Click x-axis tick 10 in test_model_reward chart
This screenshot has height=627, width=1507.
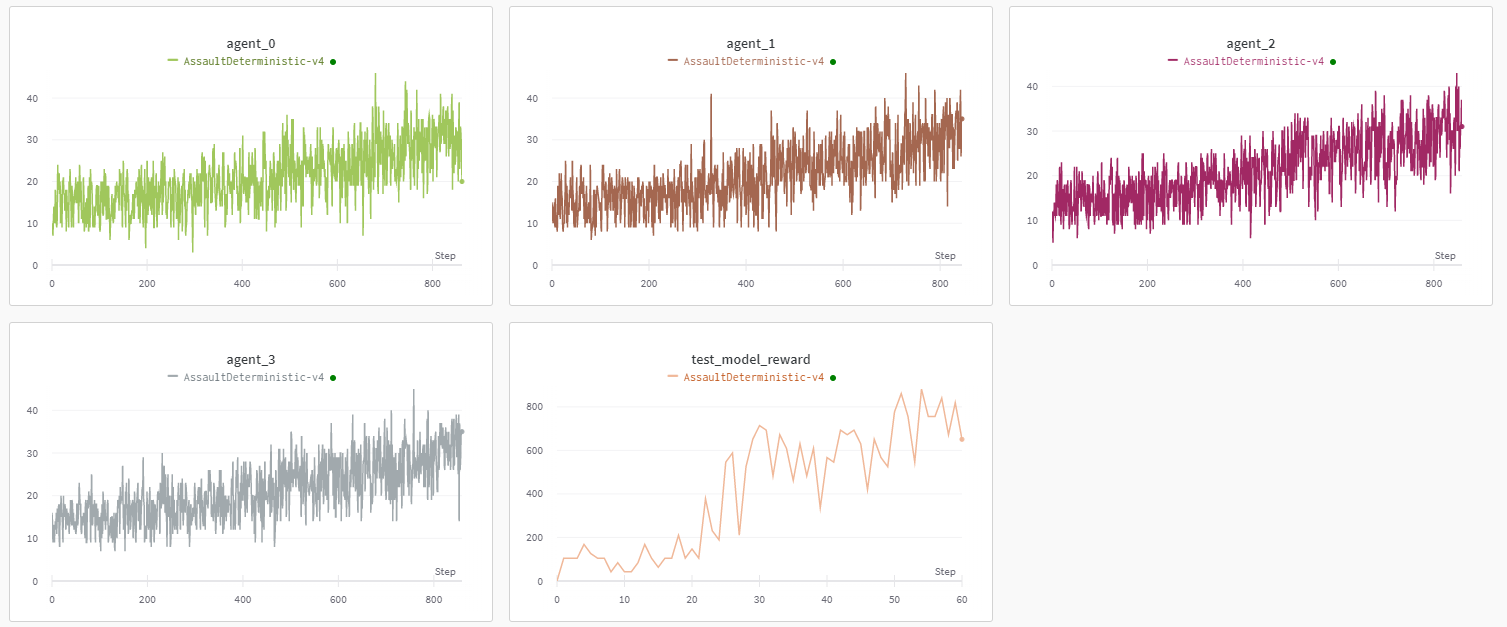[x=624, y=600]
